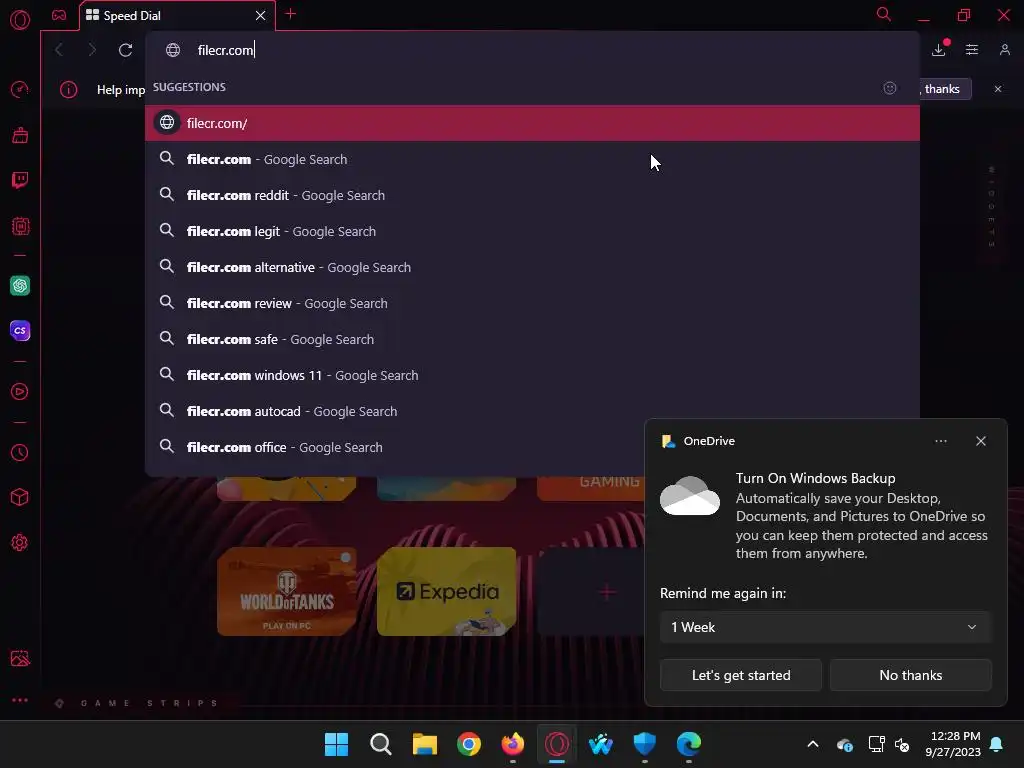Open Easy Setup sliders icon
Screen dimensions: 1024x768
point(972,50)
